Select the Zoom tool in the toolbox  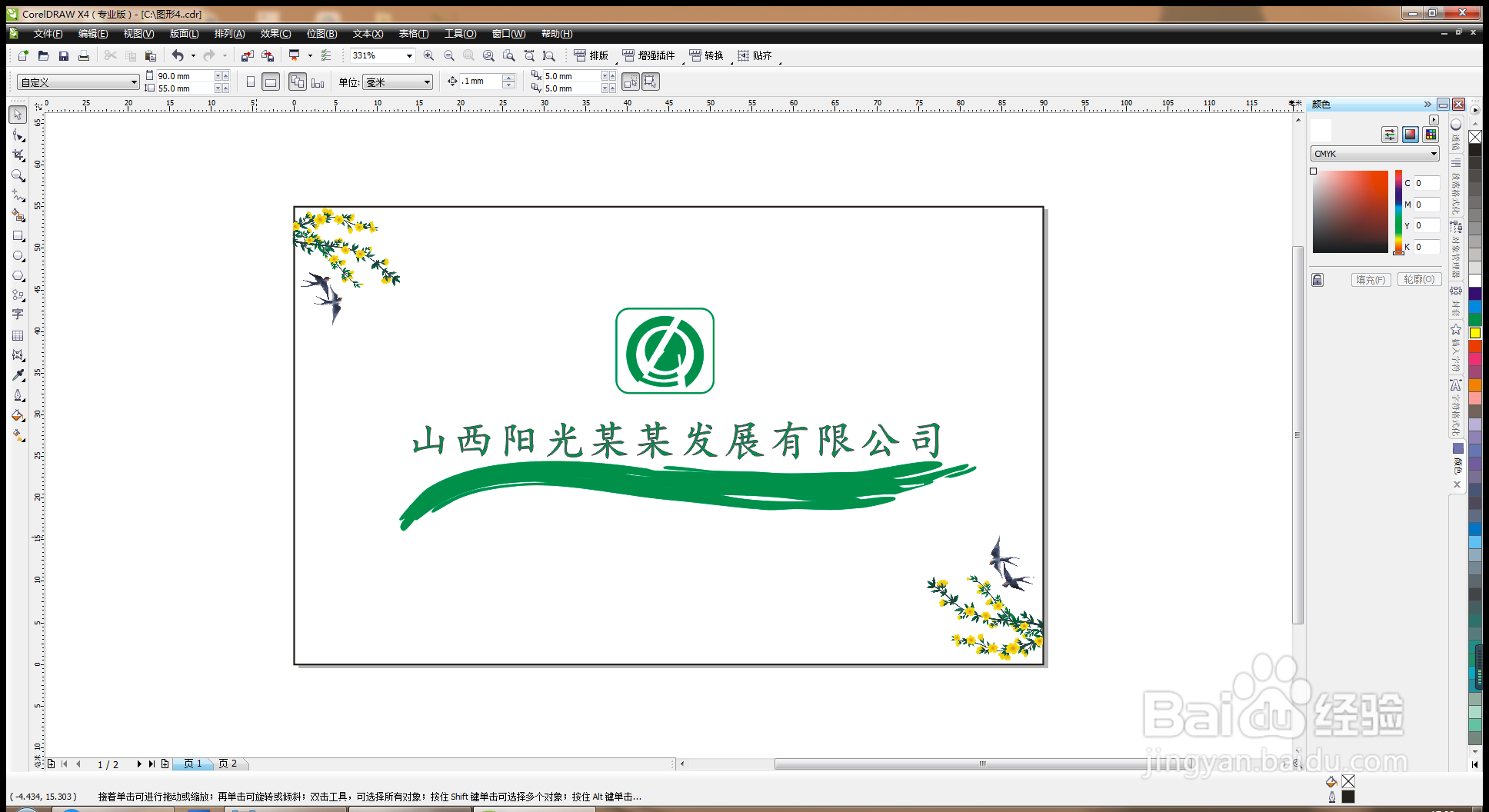coord(18,175)
